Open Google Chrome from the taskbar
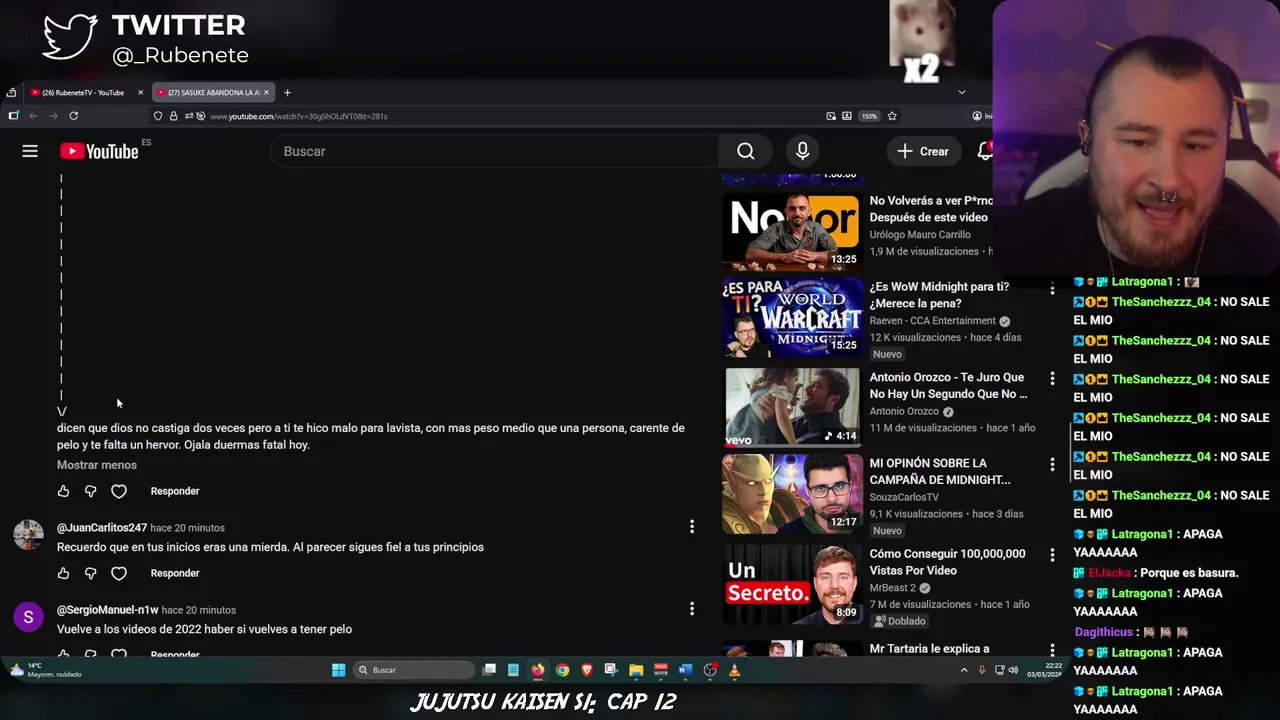Image resolution: width=1280 pixels, height=720 pixels. [562, 670]
